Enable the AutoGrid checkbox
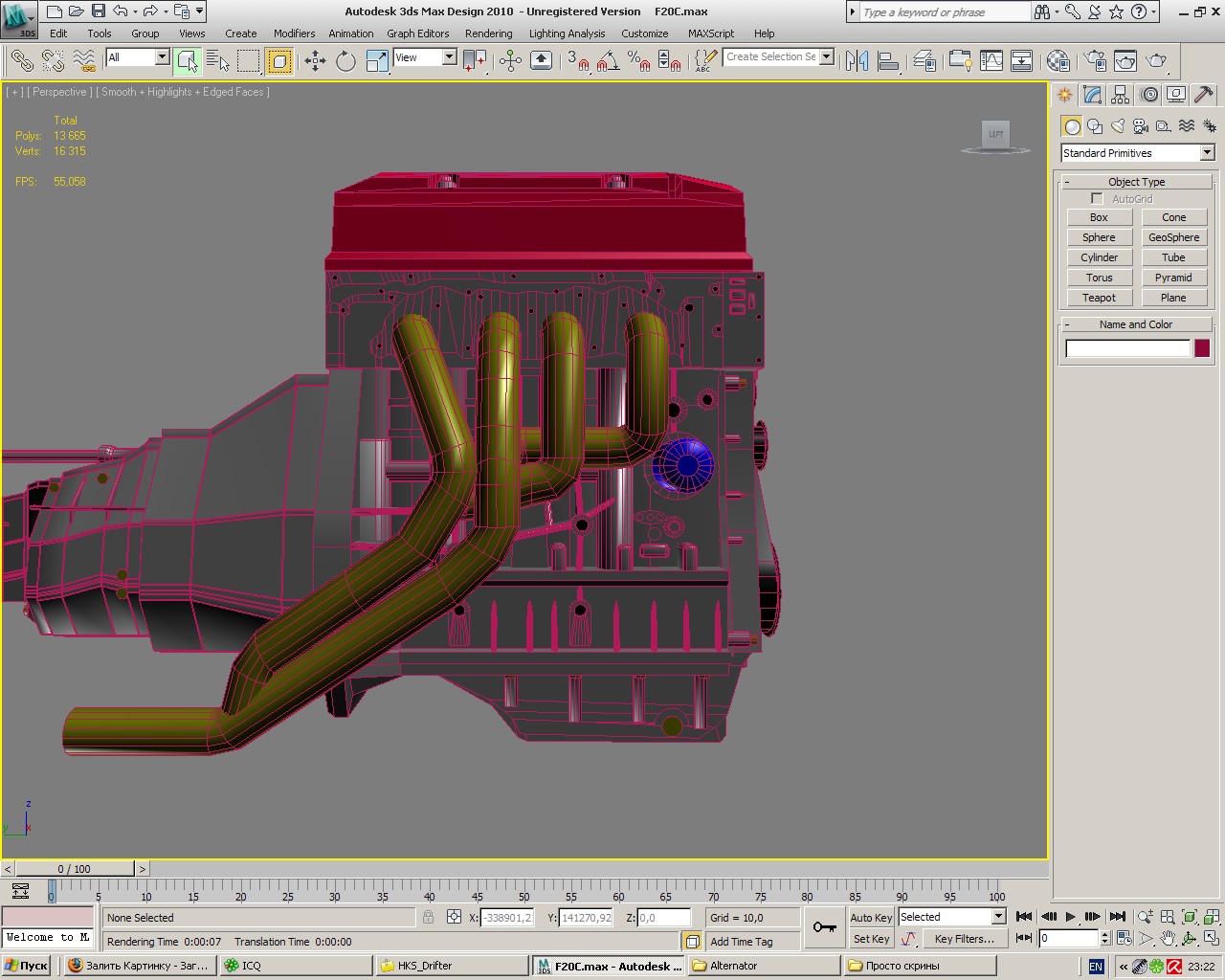The width and height of the screenshot is (1225, 980). click(x=1097, y=199)
